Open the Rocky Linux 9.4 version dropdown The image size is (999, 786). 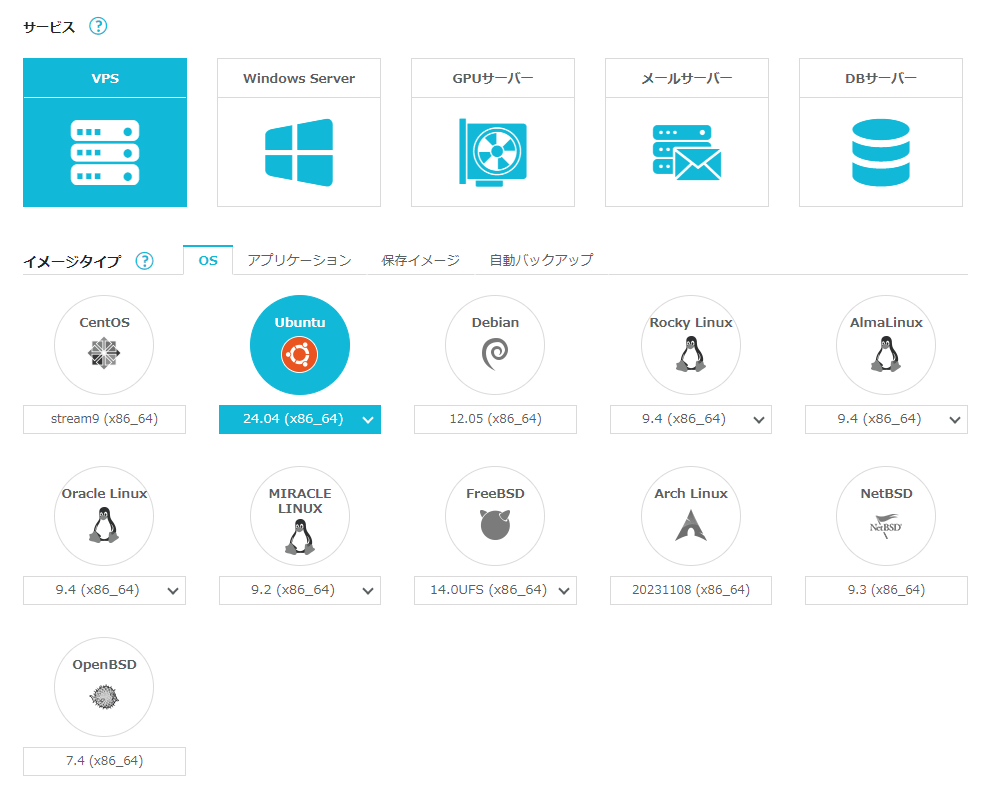click(x=691, y=419)
